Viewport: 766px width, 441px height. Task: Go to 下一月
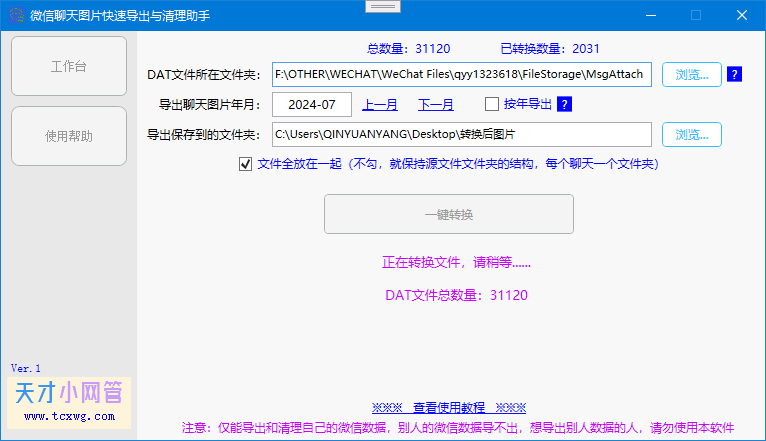(x=436, y=105)
